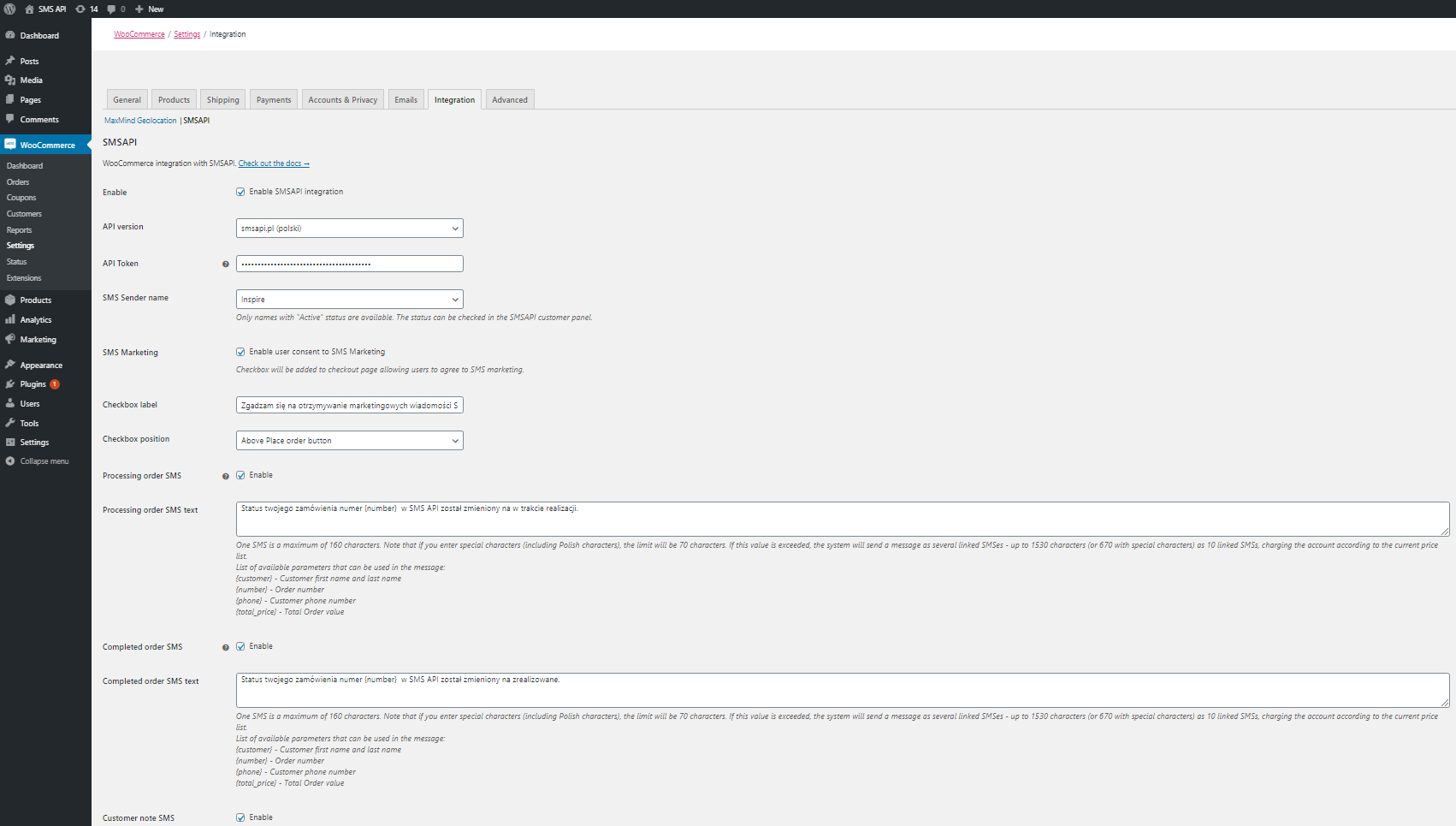Screen dimensions: 1456x826
Task: Open Coupons in WooCommerce submenu
Action: pos(21,198)
